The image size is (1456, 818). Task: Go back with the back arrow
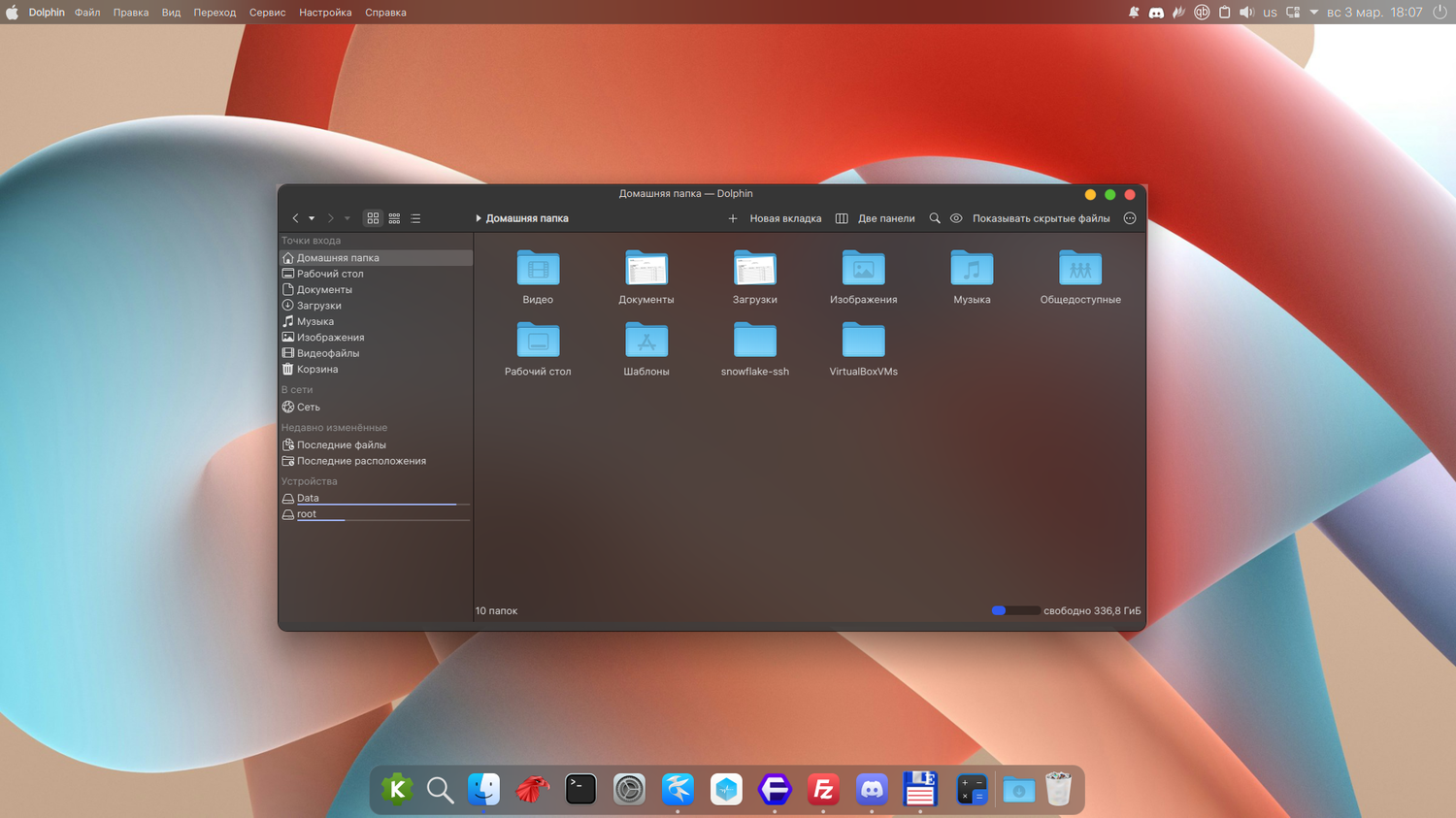[x=295, y=218]
